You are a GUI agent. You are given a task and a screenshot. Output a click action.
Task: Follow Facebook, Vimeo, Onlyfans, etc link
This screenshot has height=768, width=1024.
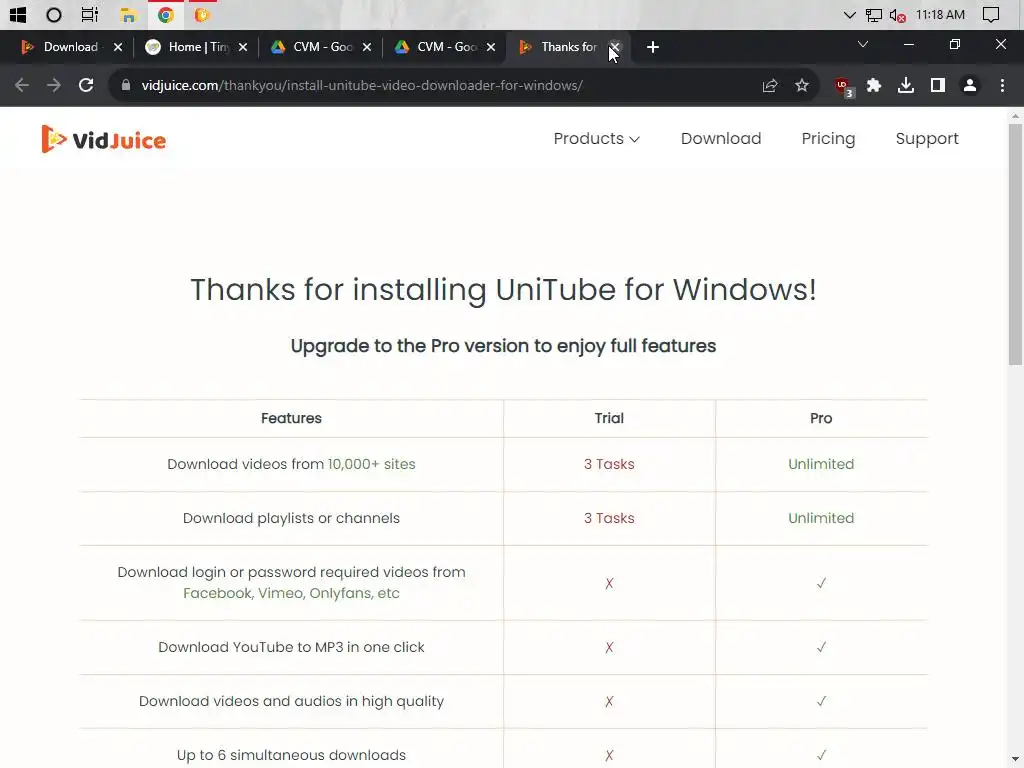coord(291,593)
